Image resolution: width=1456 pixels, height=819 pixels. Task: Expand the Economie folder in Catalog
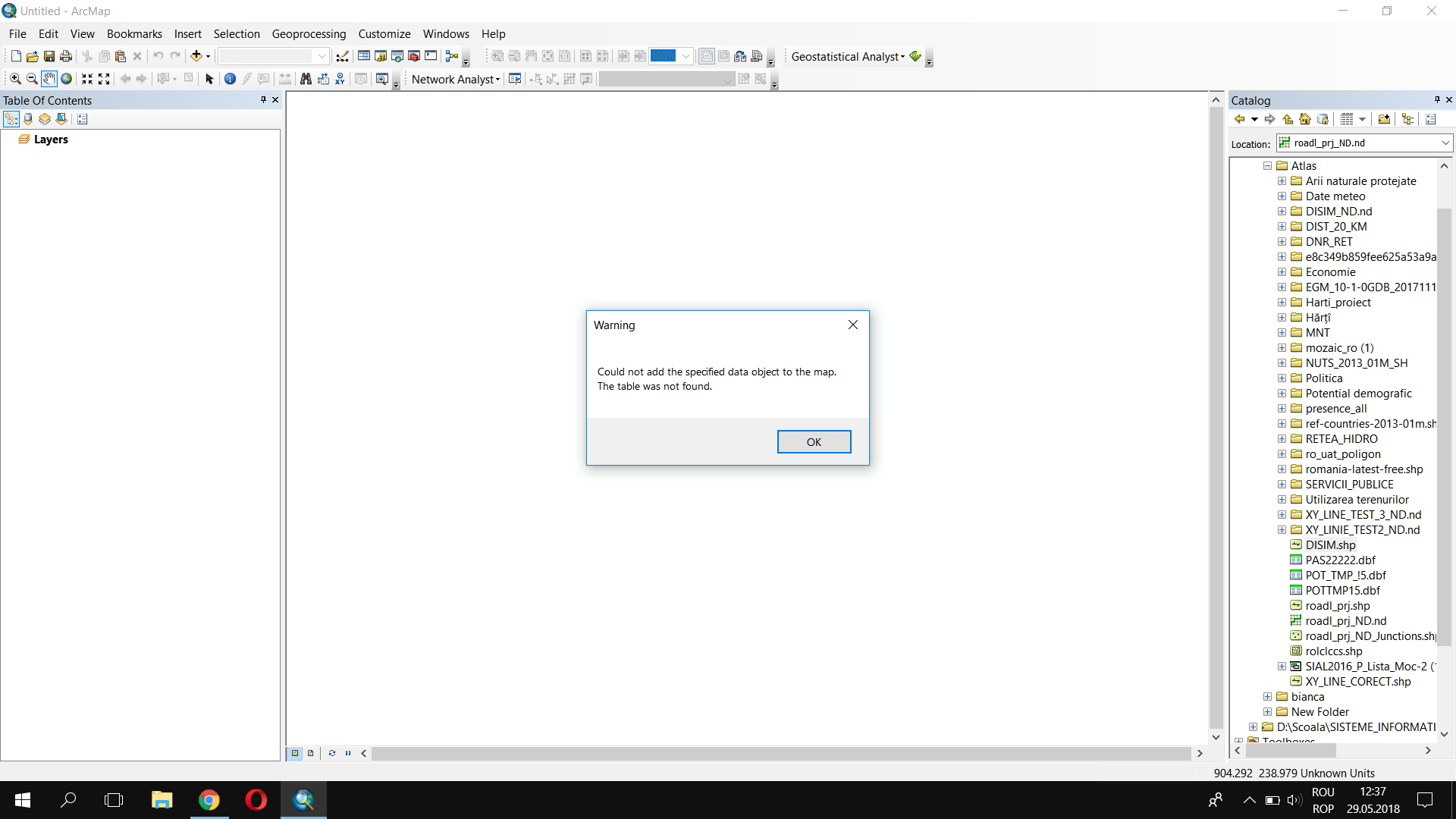pos(1282,272)
